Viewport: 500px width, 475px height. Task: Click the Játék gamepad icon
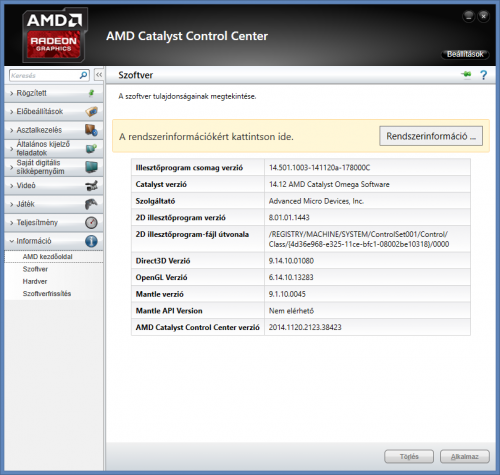pos(91,204)
